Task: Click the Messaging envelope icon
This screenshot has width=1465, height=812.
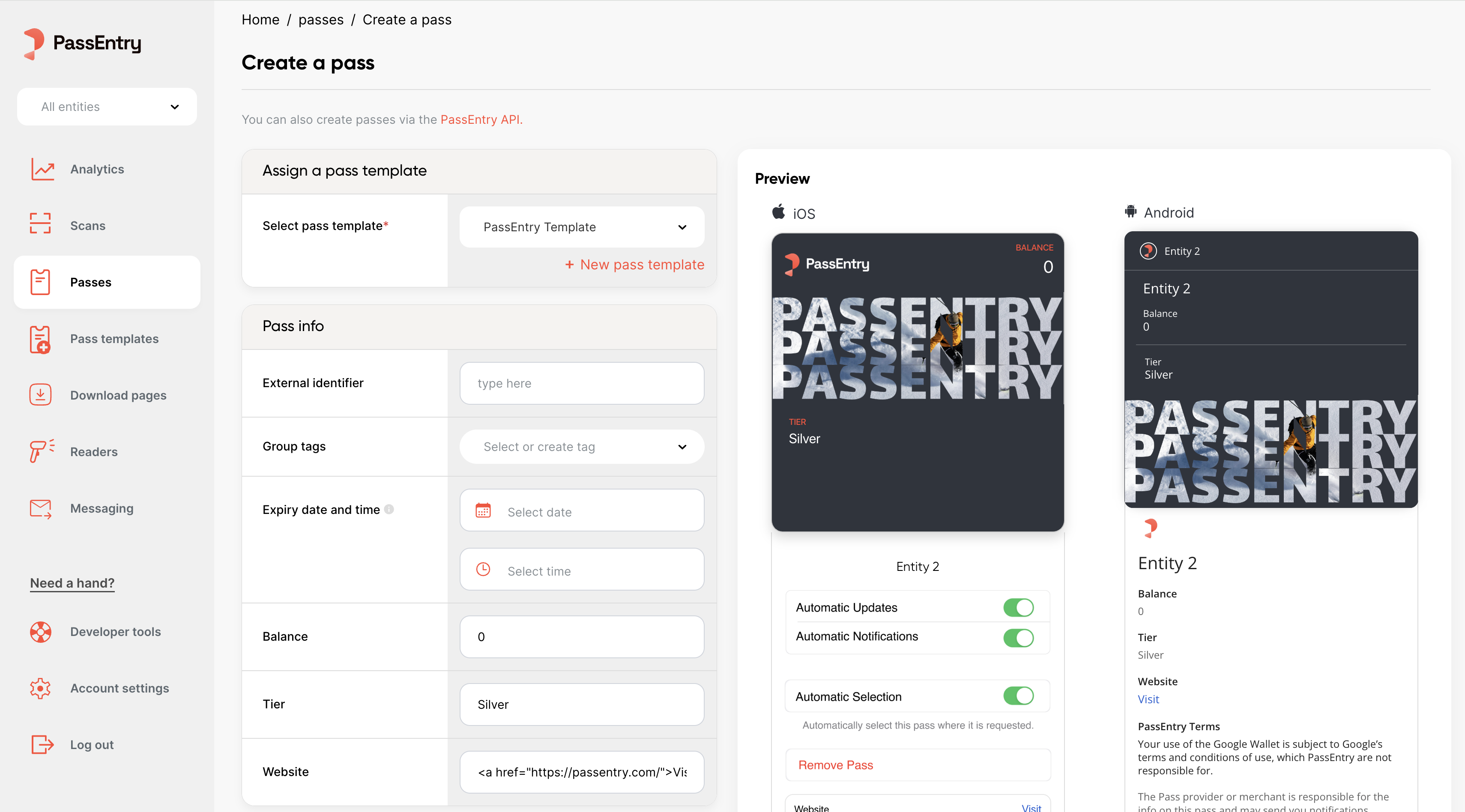Action: tap(40, 508)
